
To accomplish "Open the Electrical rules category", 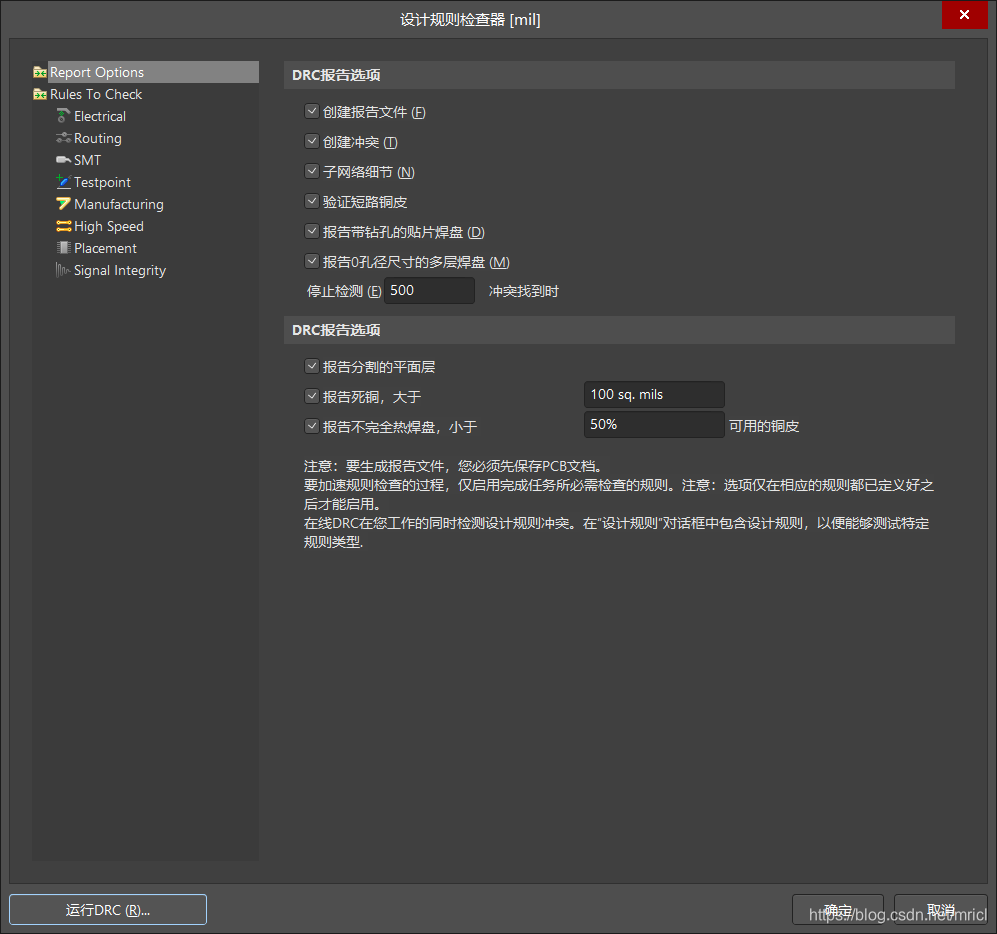I will click(x=100, y=116).
